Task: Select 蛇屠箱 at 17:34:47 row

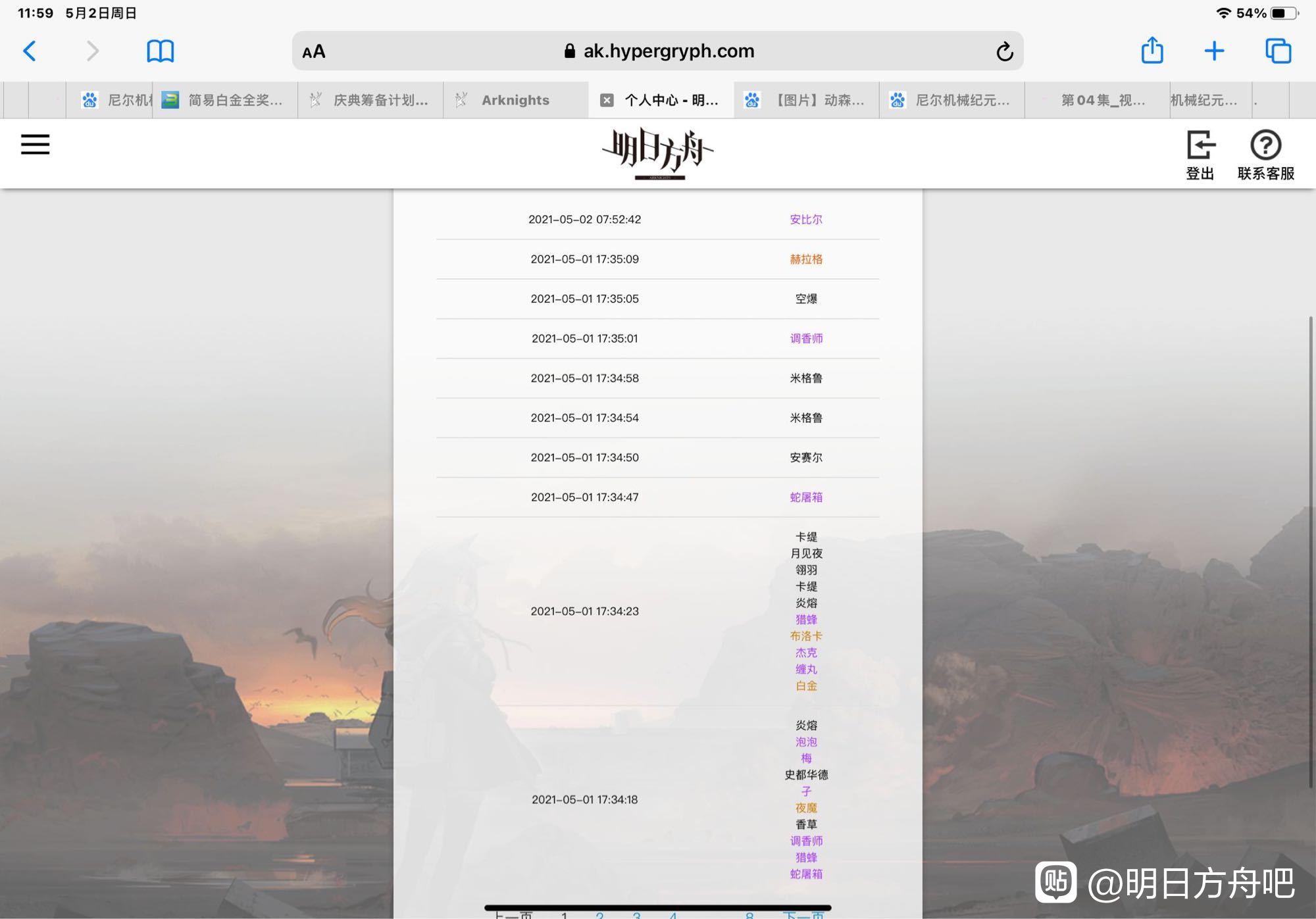Action: (806, 497)
